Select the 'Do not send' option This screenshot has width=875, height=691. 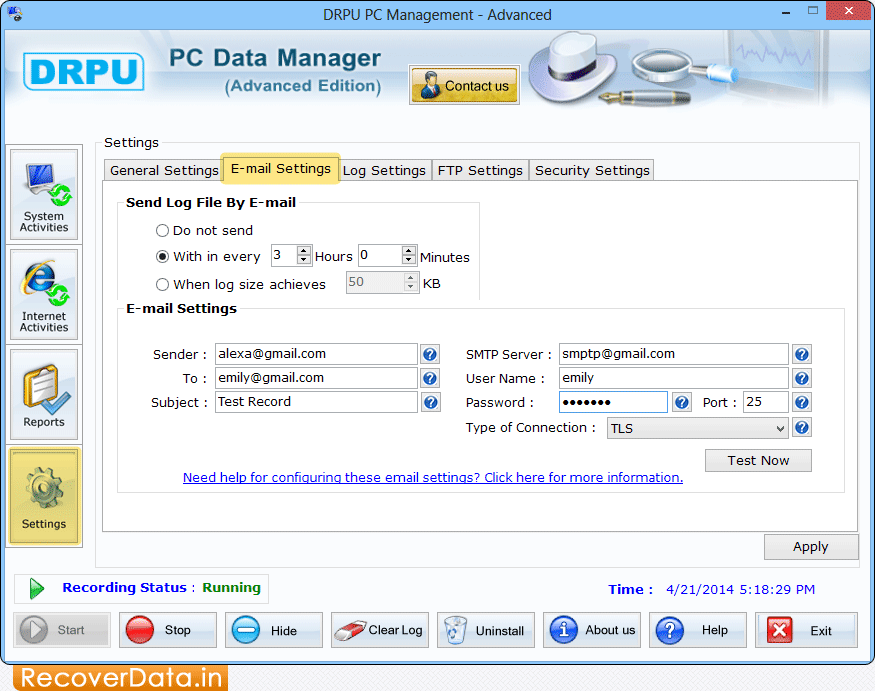(x=162, y=231)
